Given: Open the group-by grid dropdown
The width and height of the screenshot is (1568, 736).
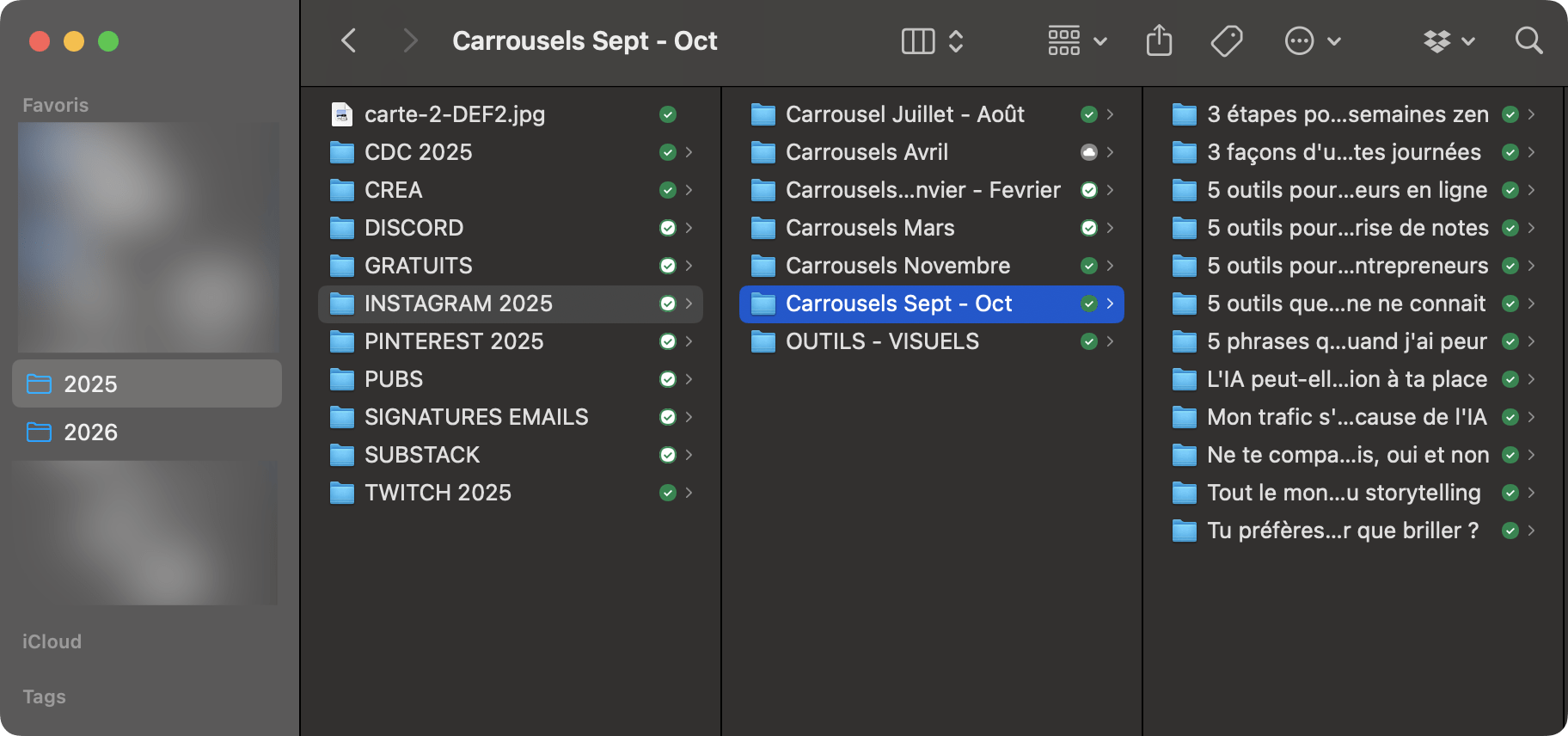Looking at the screenshot, I should tap(1076, 40).
